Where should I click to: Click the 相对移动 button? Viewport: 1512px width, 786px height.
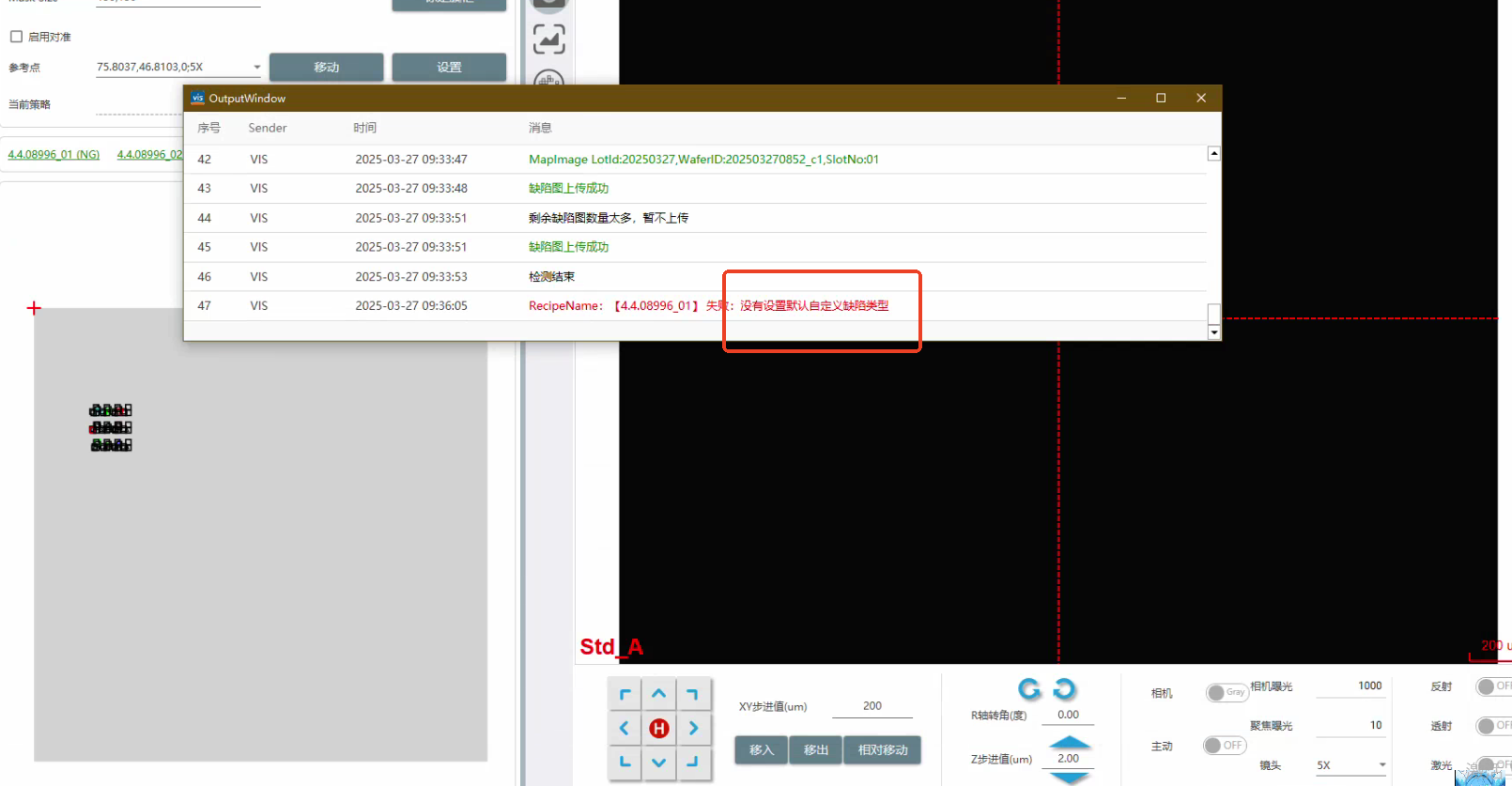click(x=883, y=750)
